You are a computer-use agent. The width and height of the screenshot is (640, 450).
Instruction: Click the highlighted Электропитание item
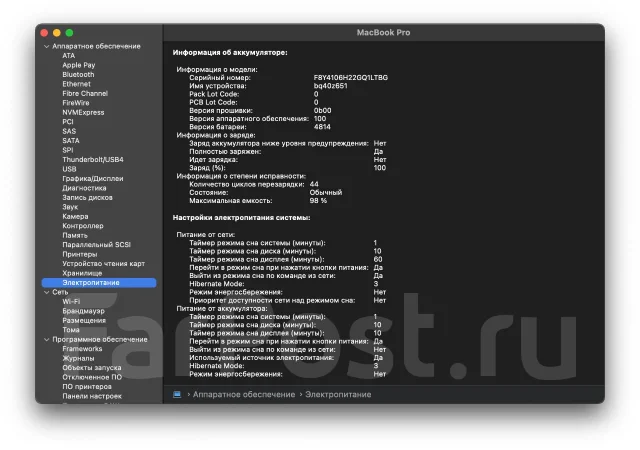(99, 283)
